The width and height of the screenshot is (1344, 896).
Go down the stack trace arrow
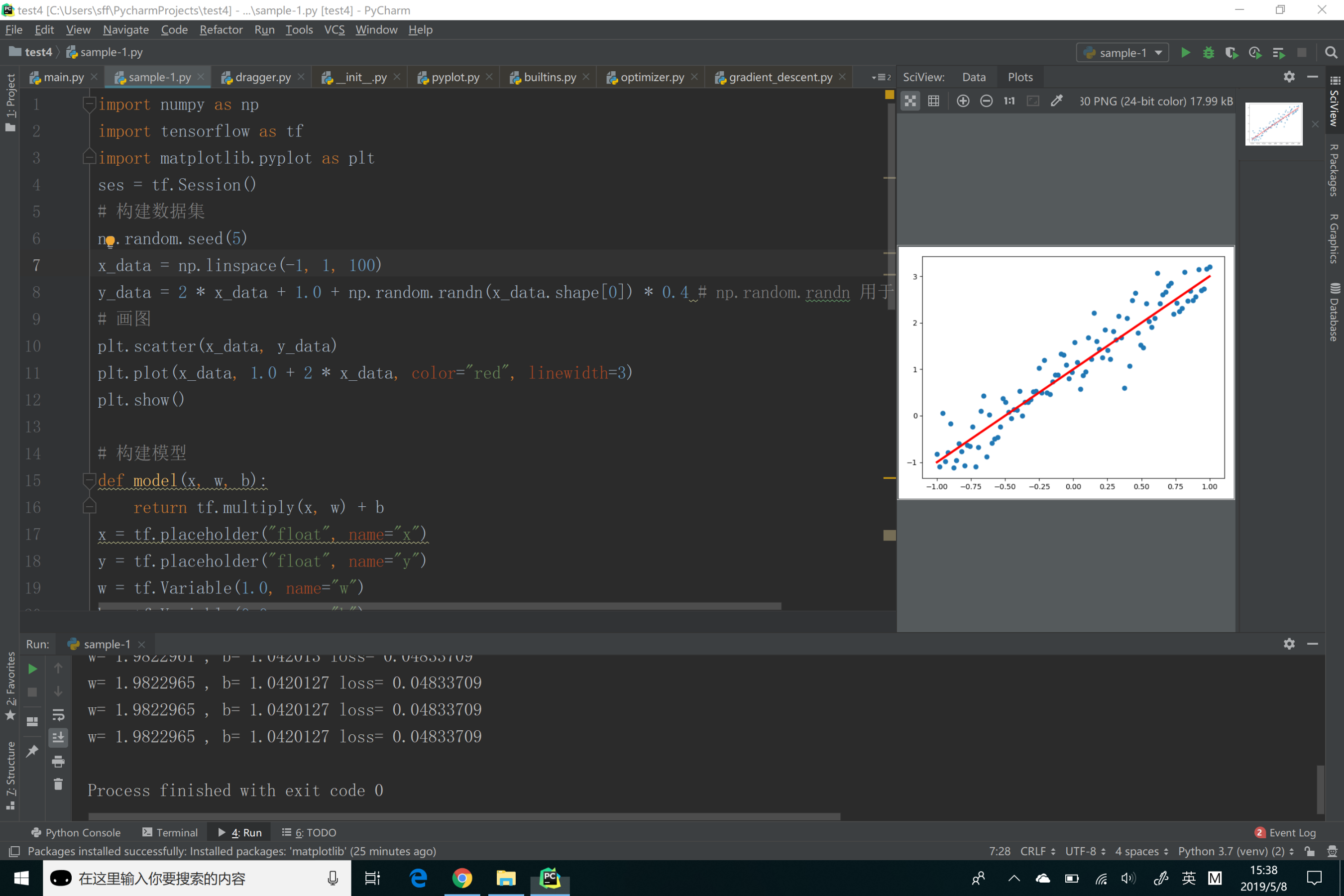58,691
